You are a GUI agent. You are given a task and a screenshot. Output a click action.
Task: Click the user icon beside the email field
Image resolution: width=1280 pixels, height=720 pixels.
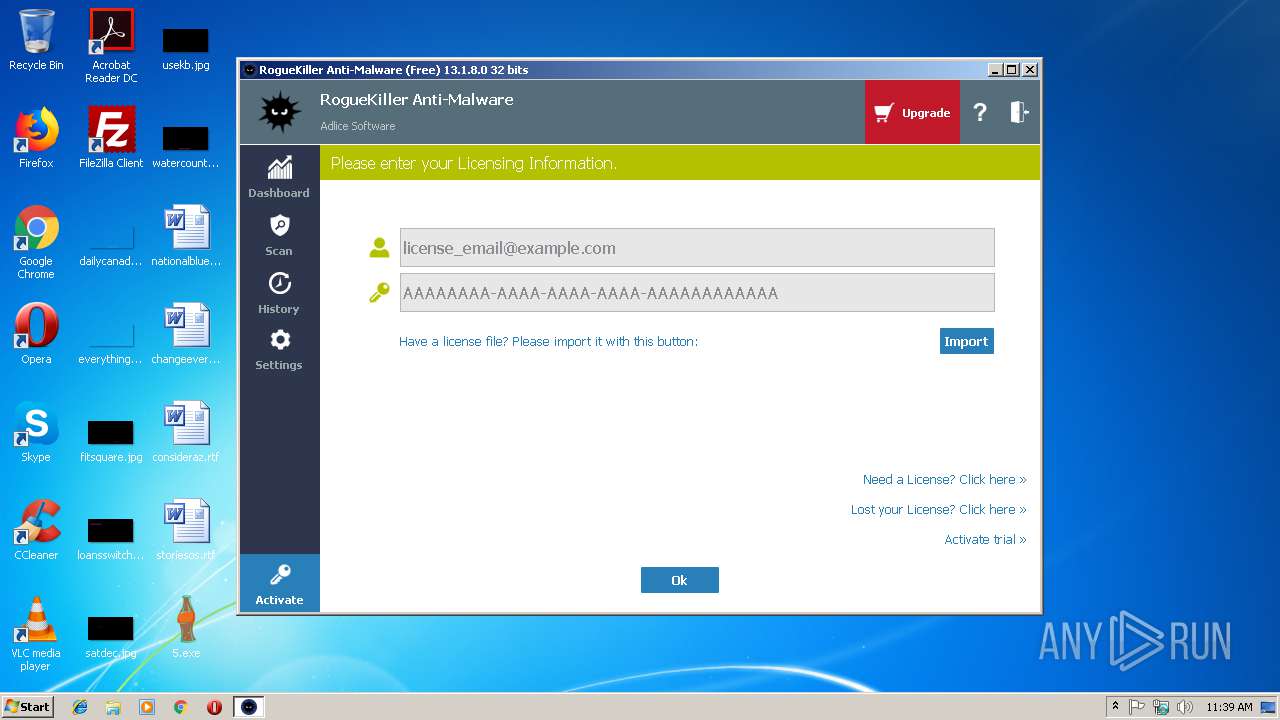point(379,248)
